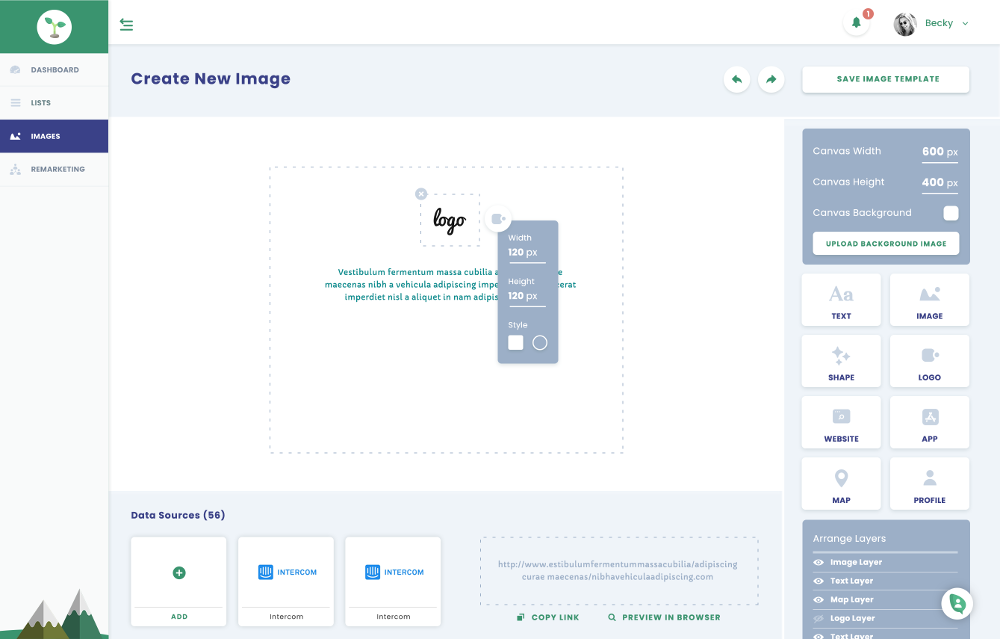The width and height of the screenshot is (1000, 639).
Task: Toggle visibility of Image Layer
Action: click(x=818, y=562)
